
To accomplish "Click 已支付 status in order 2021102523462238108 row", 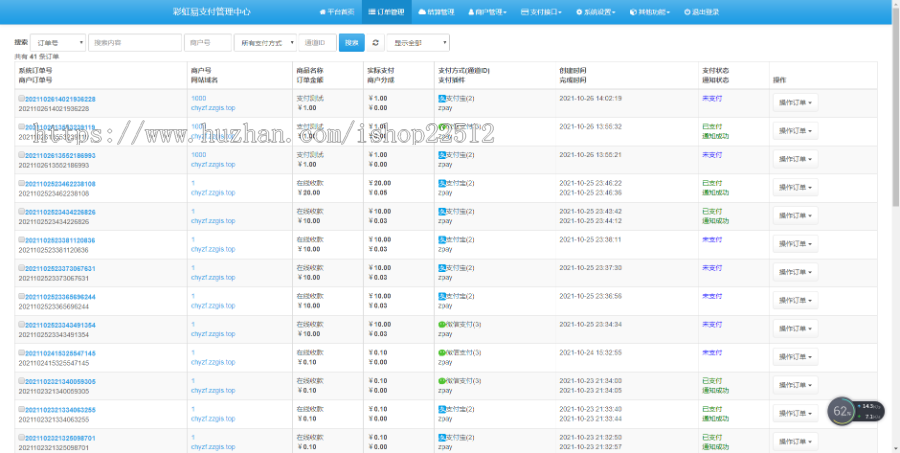I will [712, 183].
